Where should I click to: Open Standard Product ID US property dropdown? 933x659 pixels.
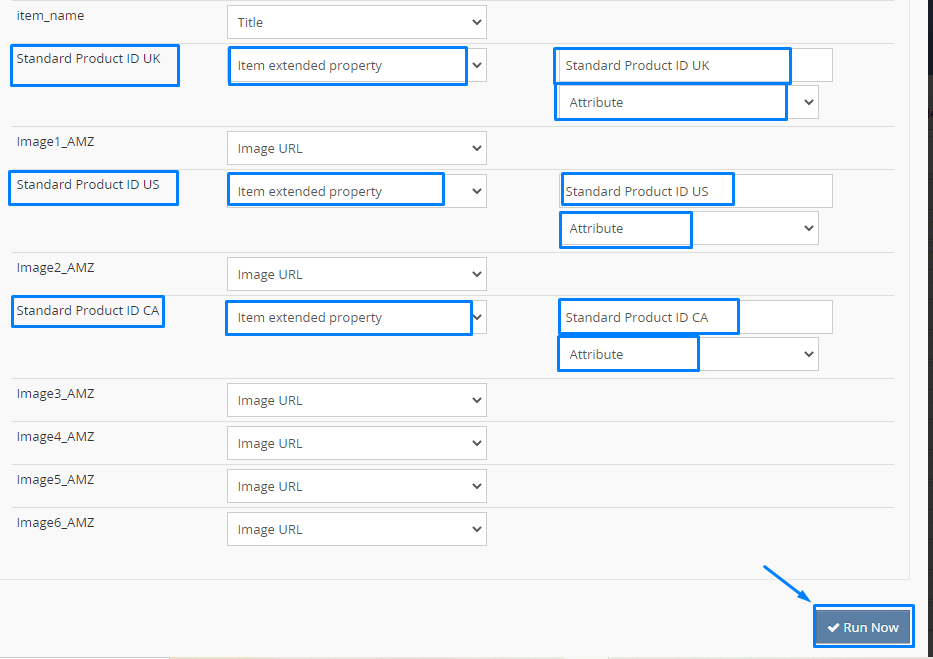point(356,191)
